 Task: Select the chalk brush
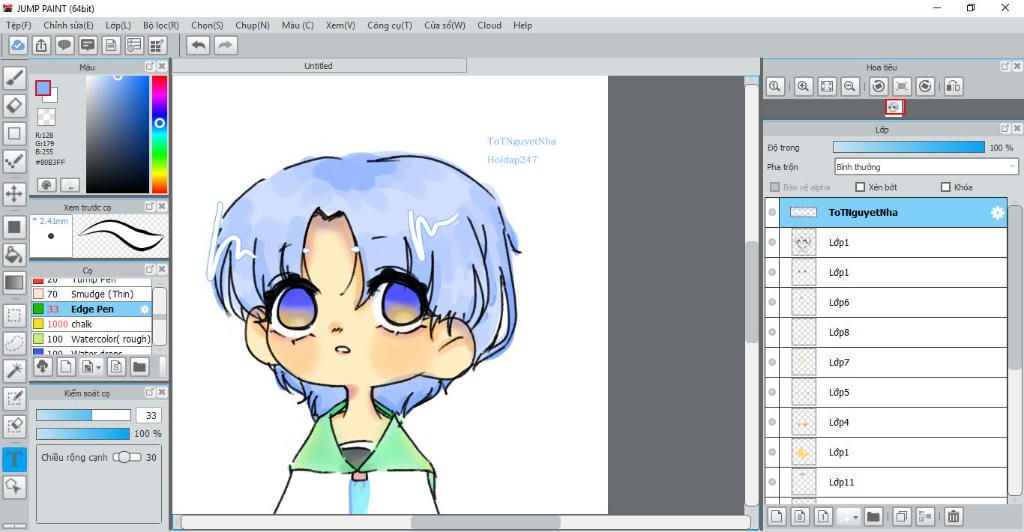click(91, 324)
